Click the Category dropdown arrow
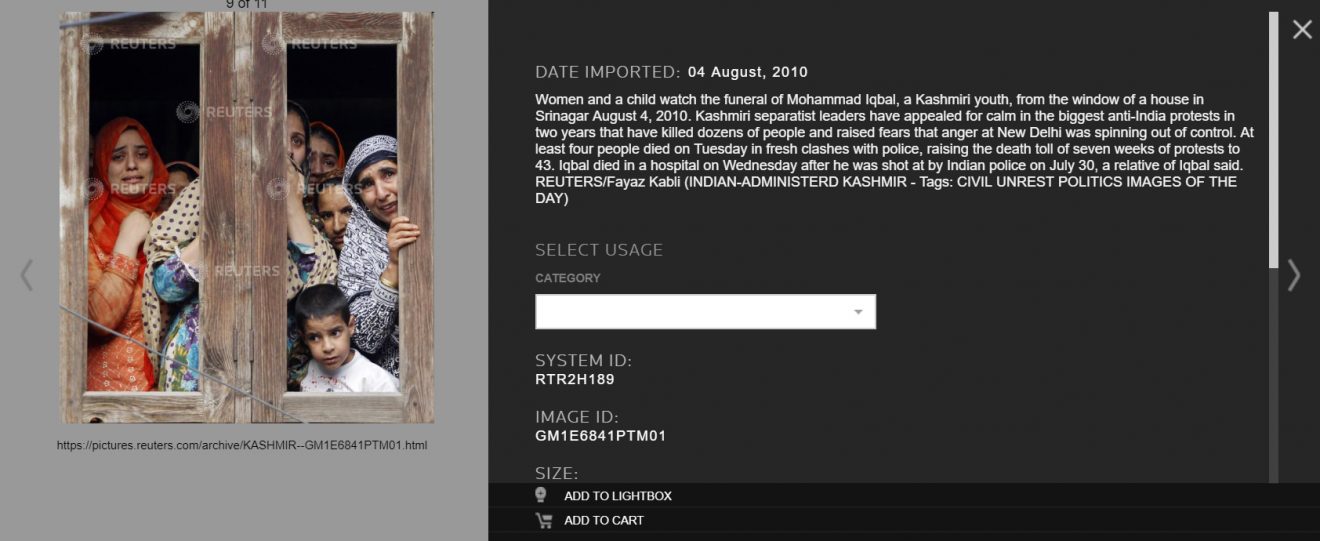1320x541 pixels. tap(858, 312)
